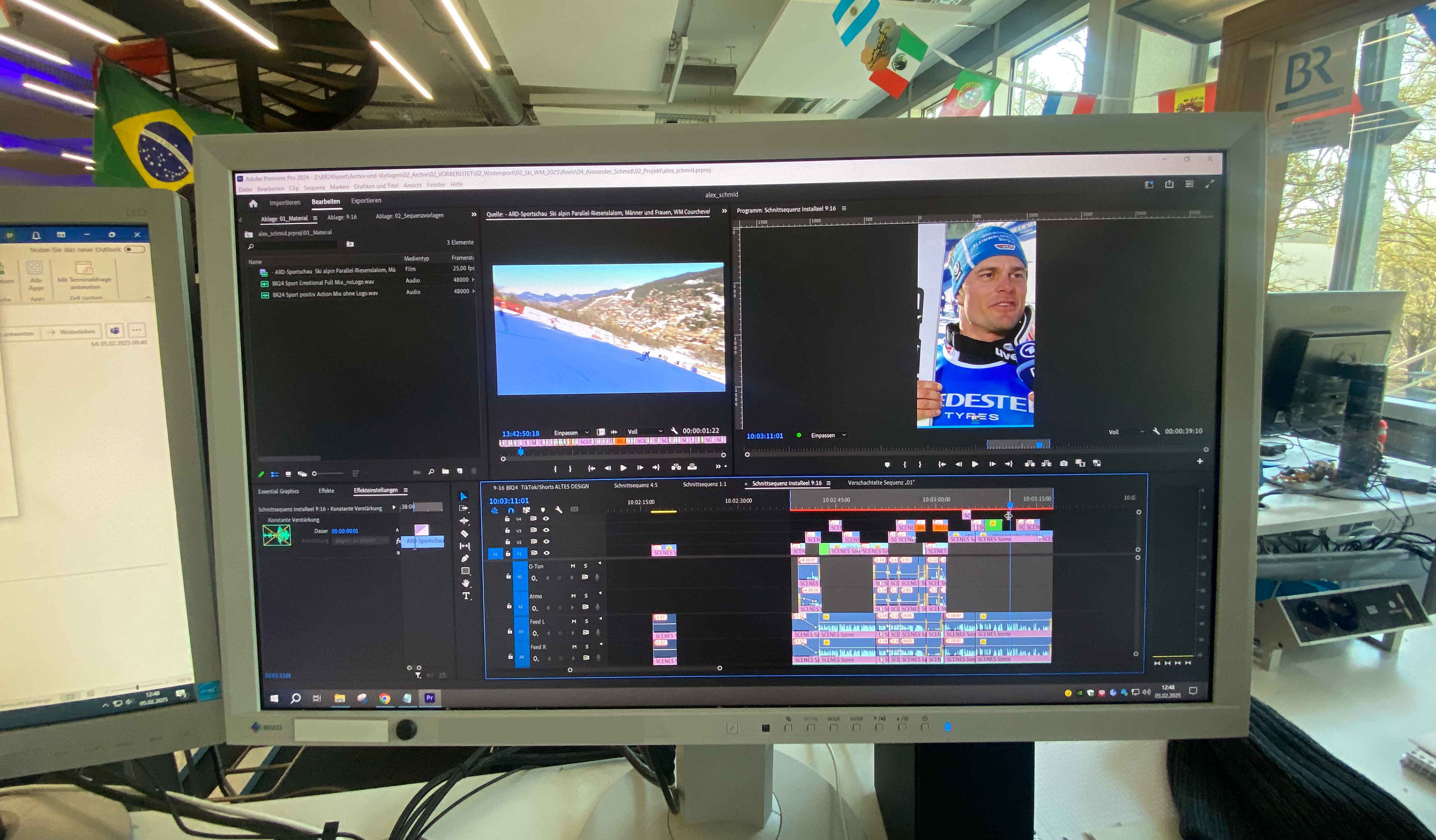This screenshot has height=840, width=1436.
Task: Toggle lock on track V2
Action: (508, 542)
